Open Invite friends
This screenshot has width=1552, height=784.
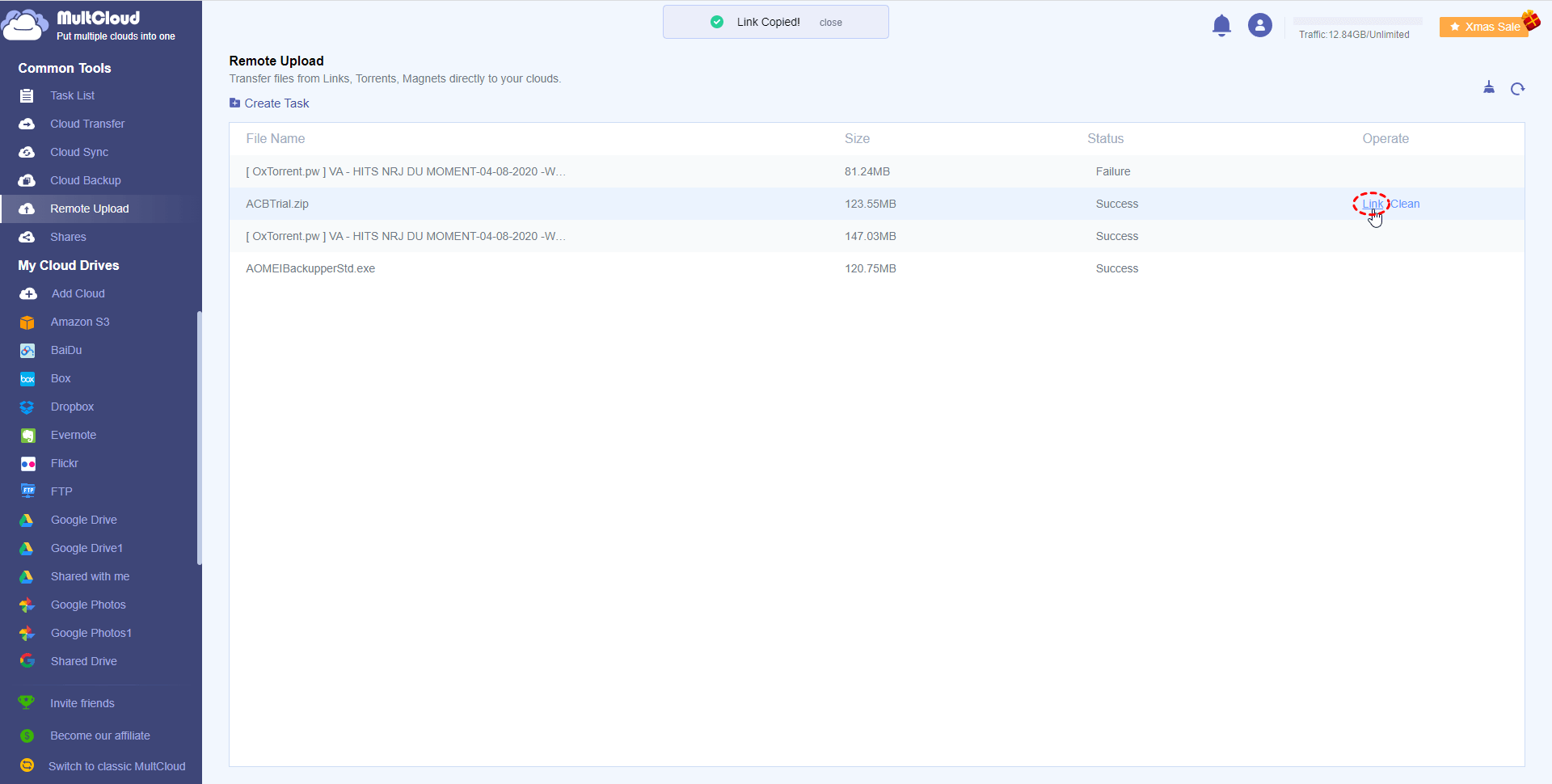pyautogui.click(x=82, y=703)
